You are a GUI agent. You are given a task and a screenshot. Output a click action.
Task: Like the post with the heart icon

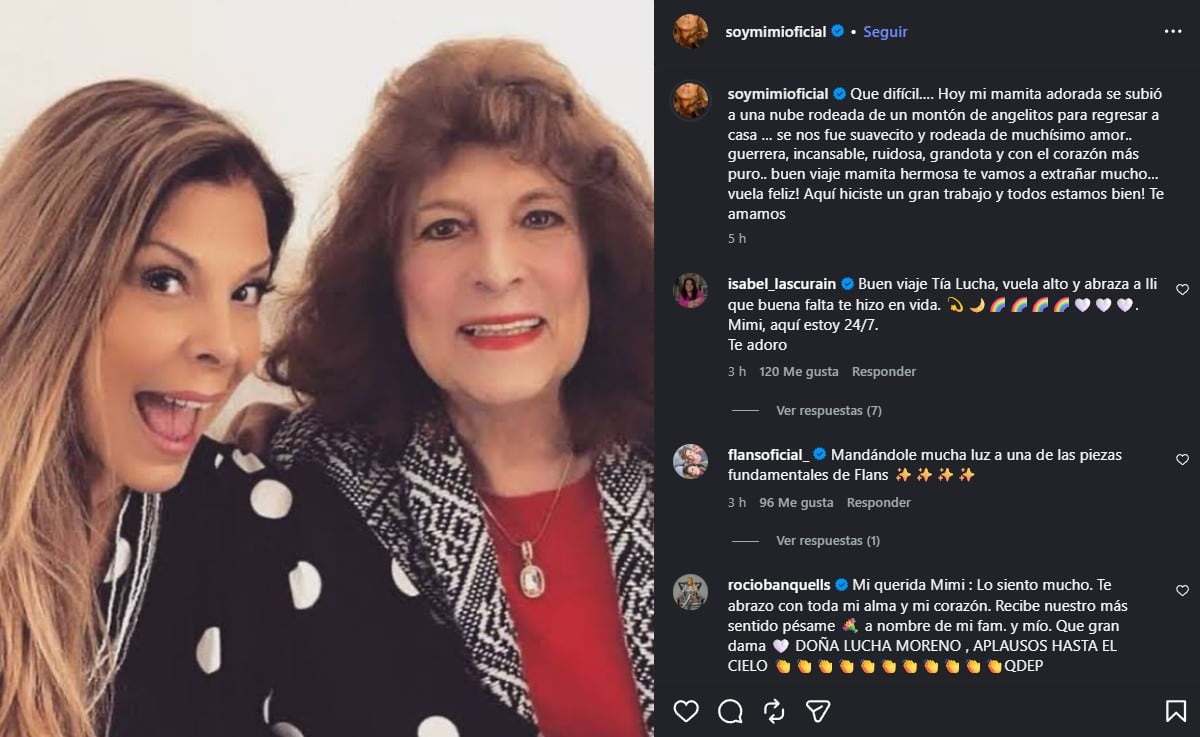tap(687, 712)
